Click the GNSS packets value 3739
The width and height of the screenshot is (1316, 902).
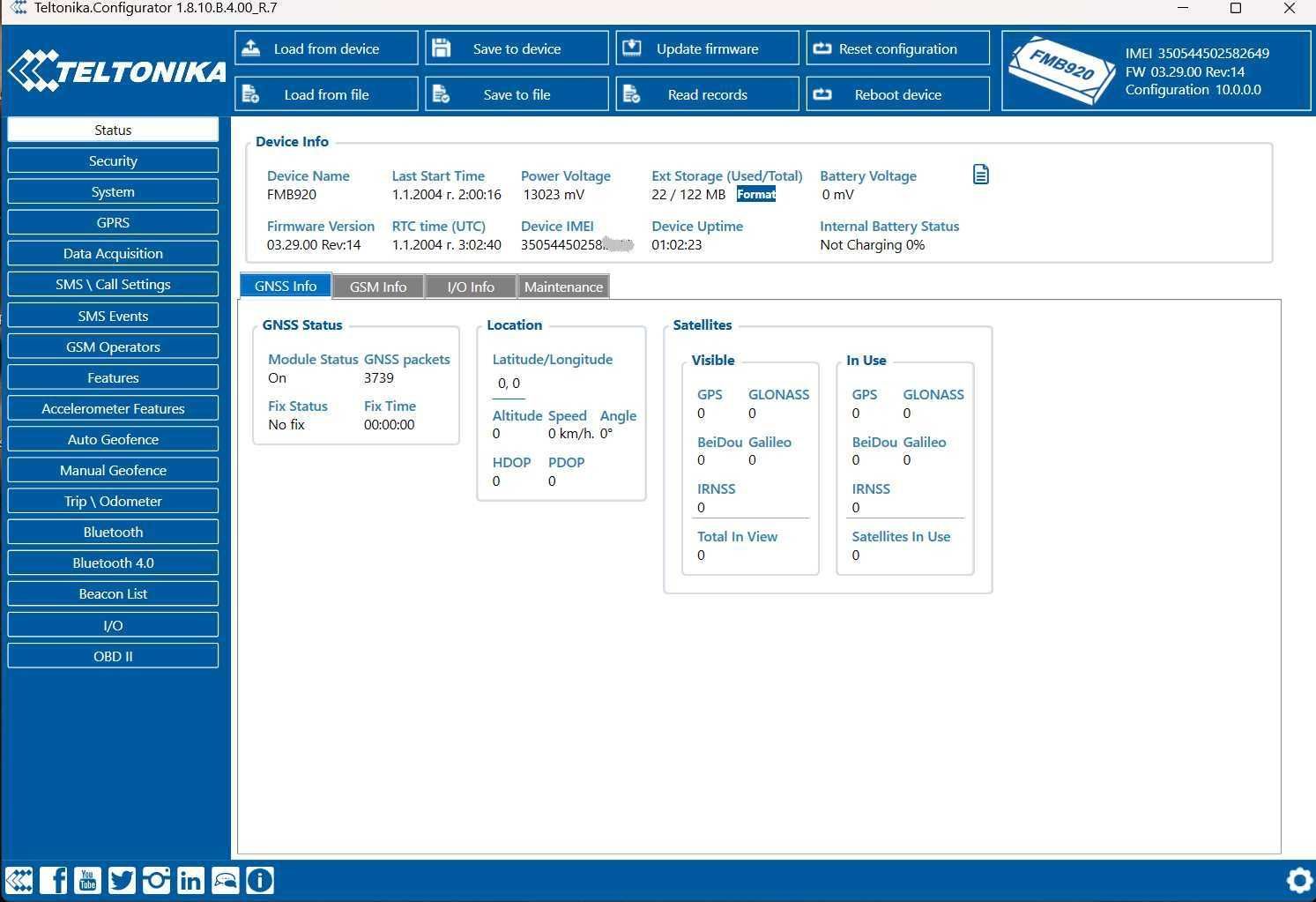379,377
